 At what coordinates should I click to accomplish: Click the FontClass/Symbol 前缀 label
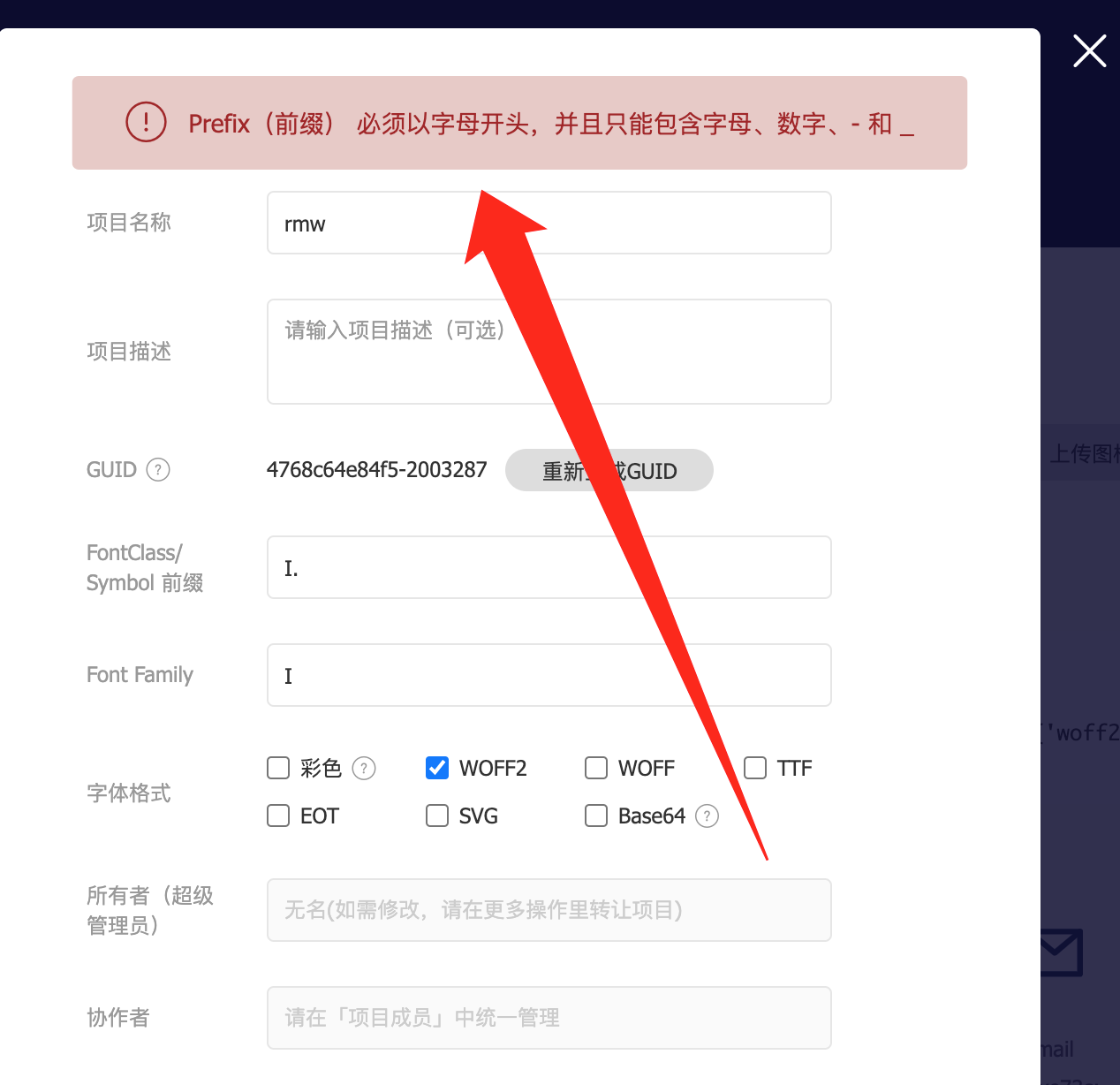pyautogui.click(x=145, y=567)
